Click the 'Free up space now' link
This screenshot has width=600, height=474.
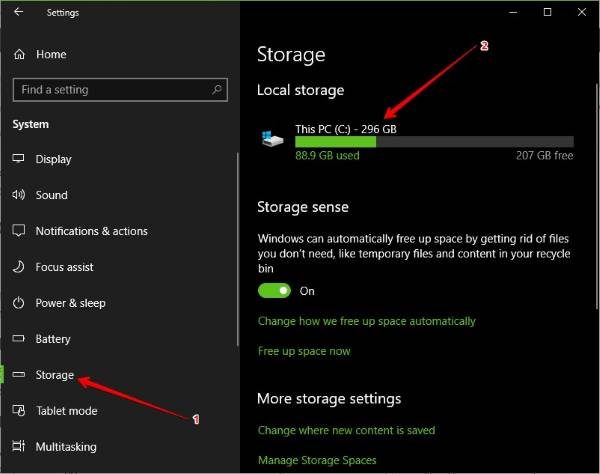tap(304, 351)
